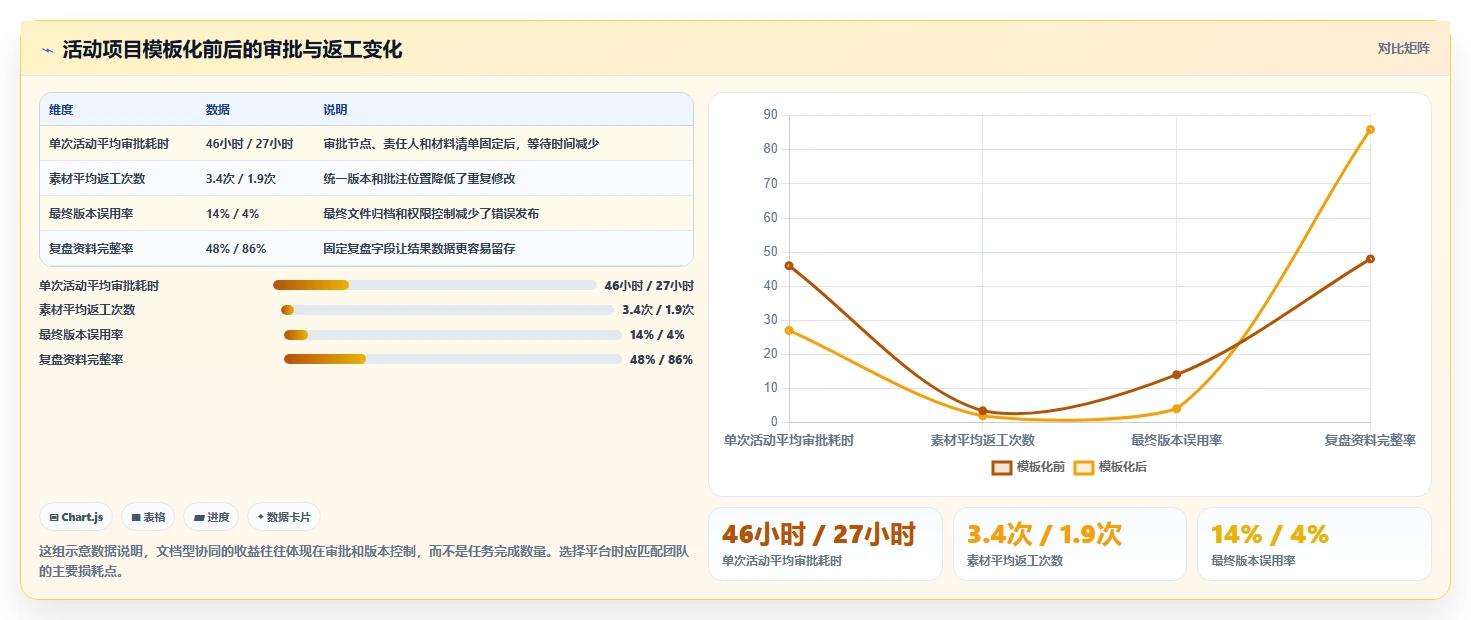Click the x-axis label 素材平均返工次数

[982, 440]
